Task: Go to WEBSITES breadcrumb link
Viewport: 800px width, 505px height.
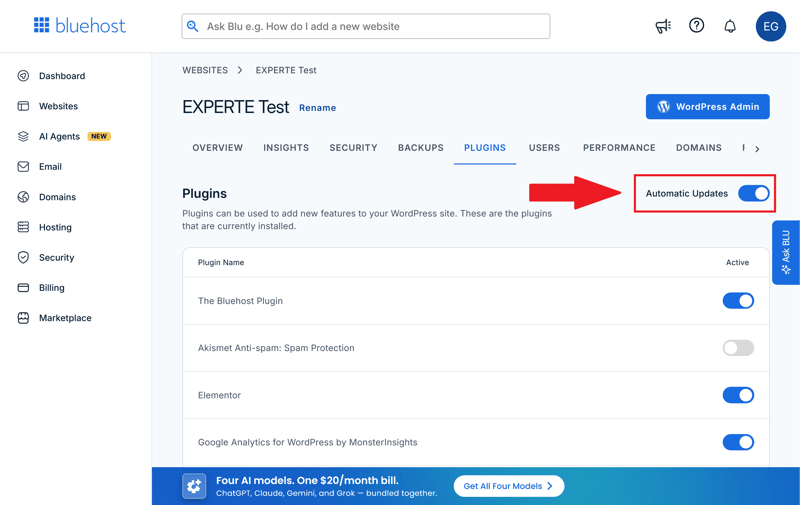Action: click(x=205, y=70)
